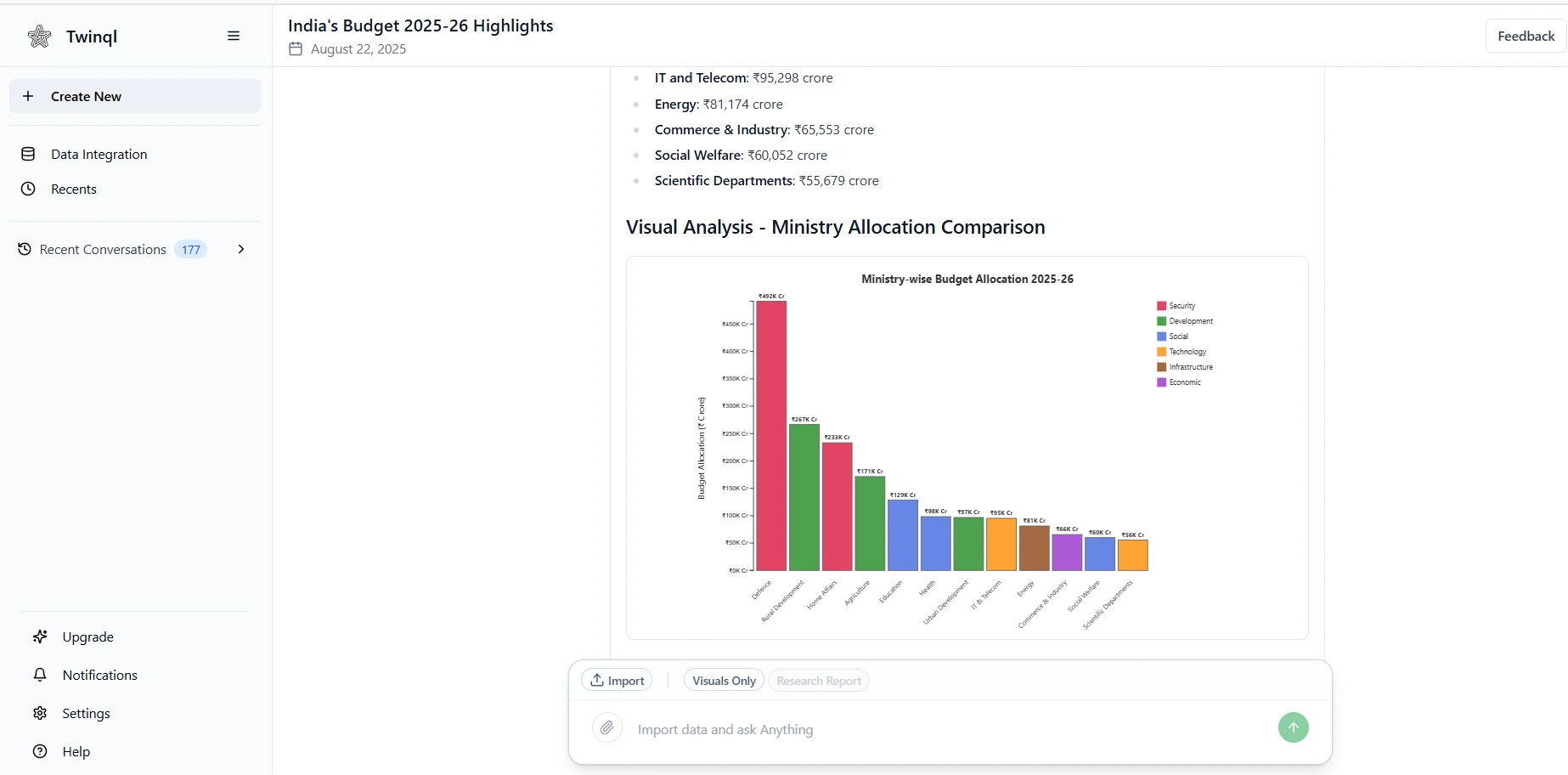This screenshot has width=1568, height=775.
Task: Click the Data Integration database icon
Action: click(x=28, y=154)
